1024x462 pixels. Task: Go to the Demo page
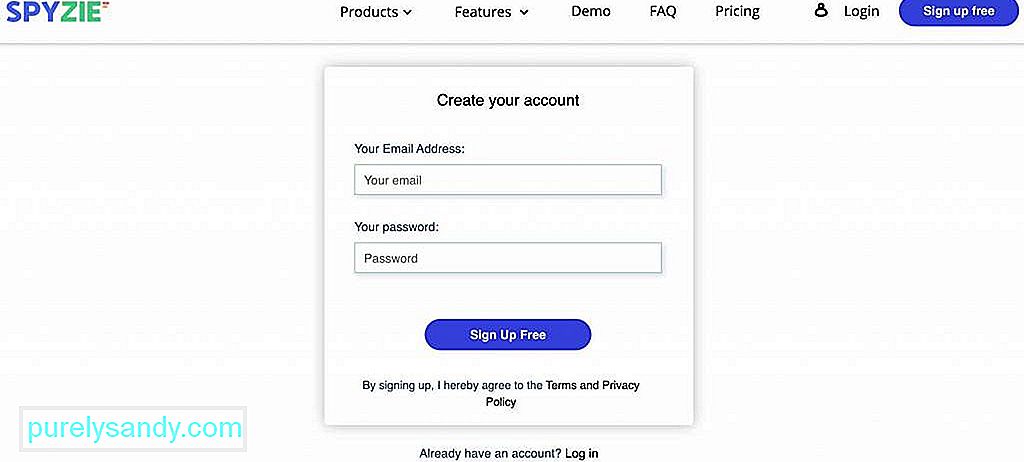(x=590, y=11)
